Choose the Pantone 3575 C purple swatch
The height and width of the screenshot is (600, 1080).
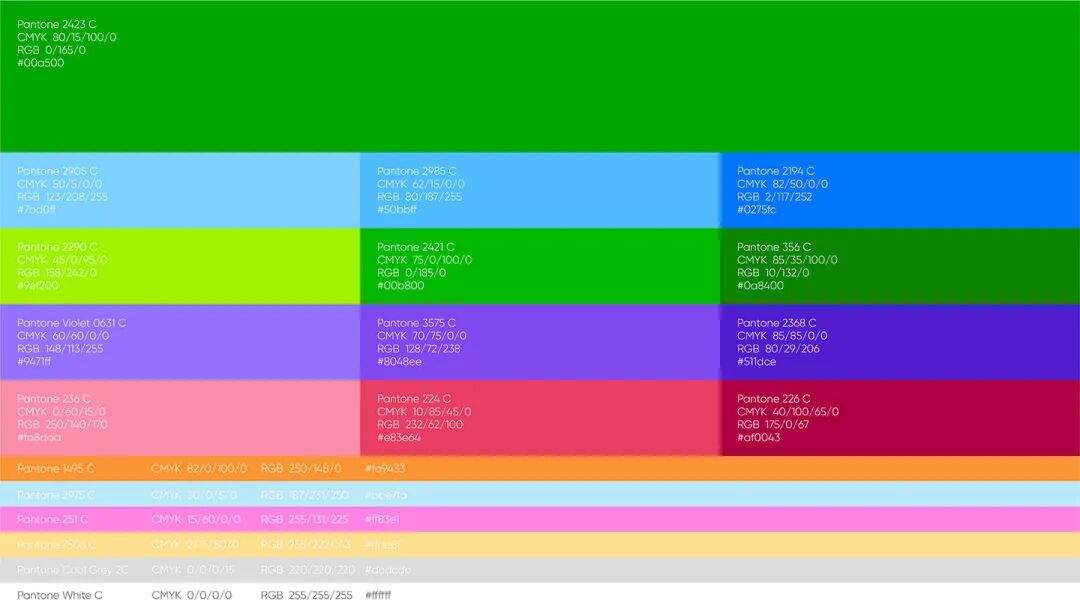[540, 342]
